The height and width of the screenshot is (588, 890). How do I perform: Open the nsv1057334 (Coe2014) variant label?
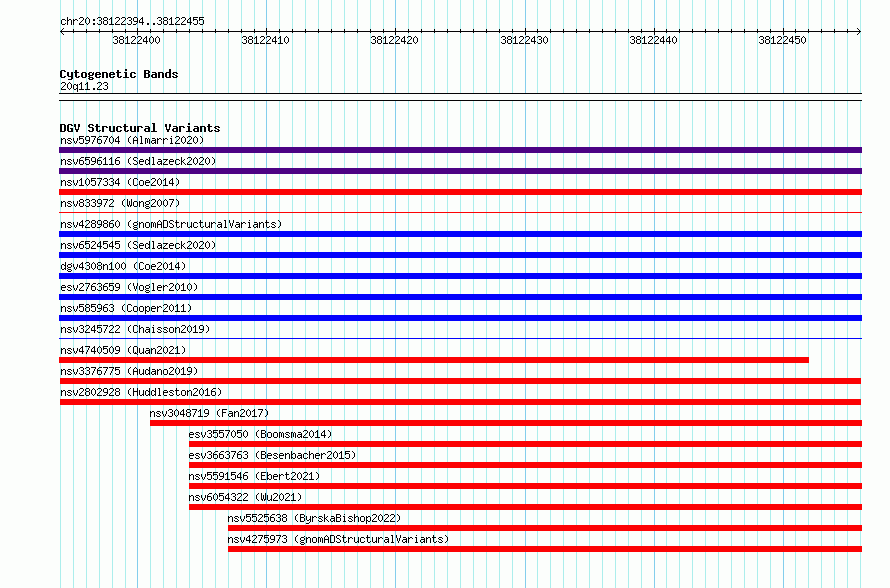pos(120,182)
